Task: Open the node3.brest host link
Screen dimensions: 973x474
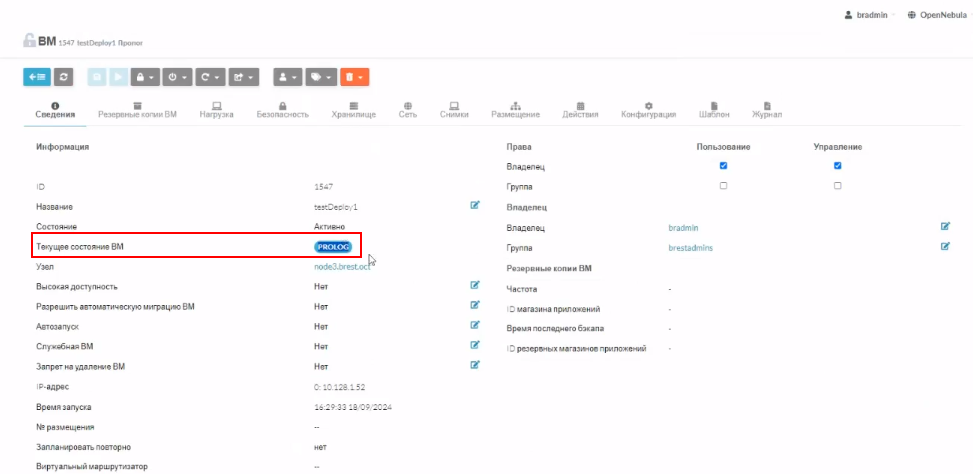Action: [343, 267]
